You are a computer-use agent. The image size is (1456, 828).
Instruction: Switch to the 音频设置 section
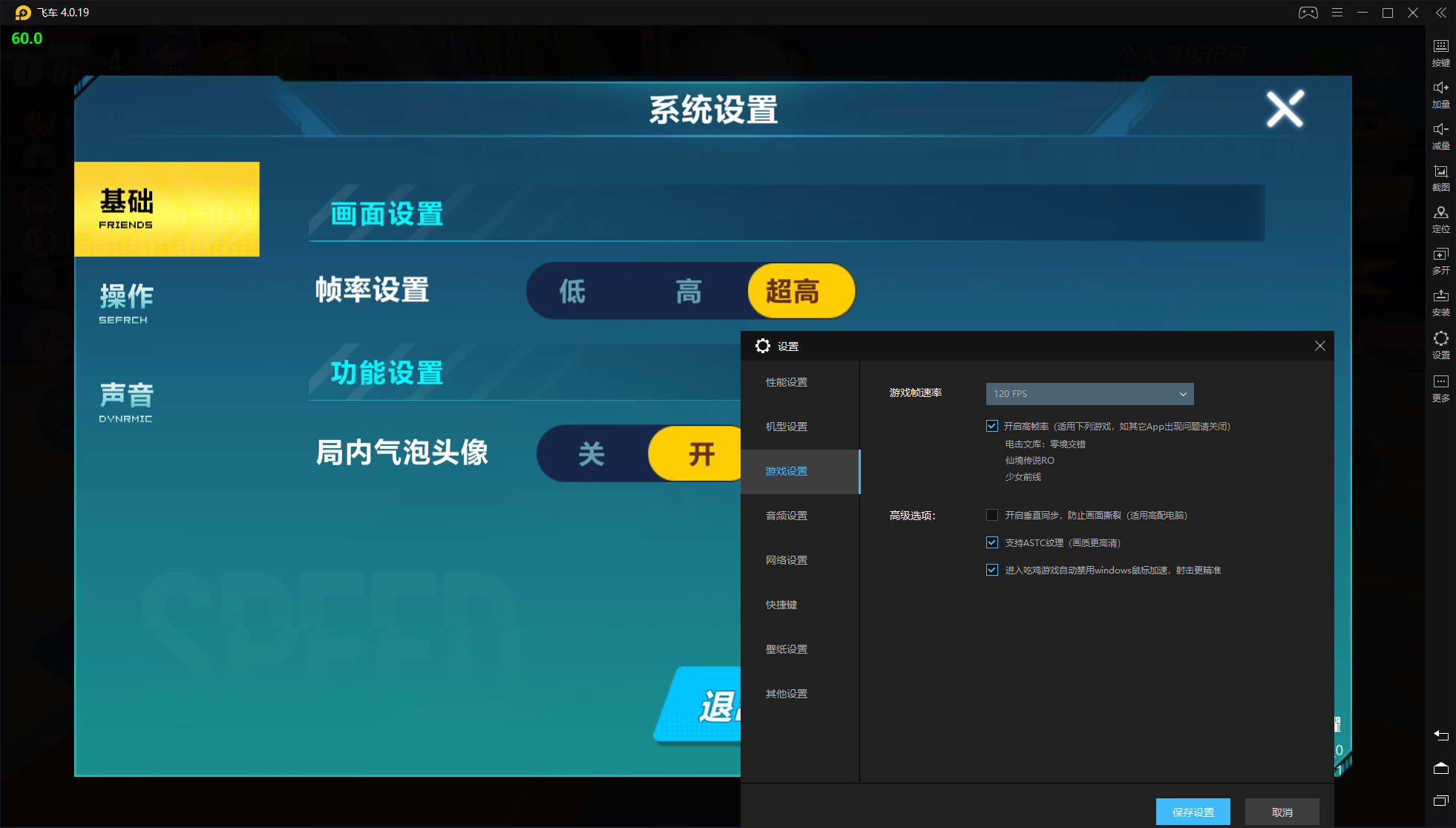[786, 515]
